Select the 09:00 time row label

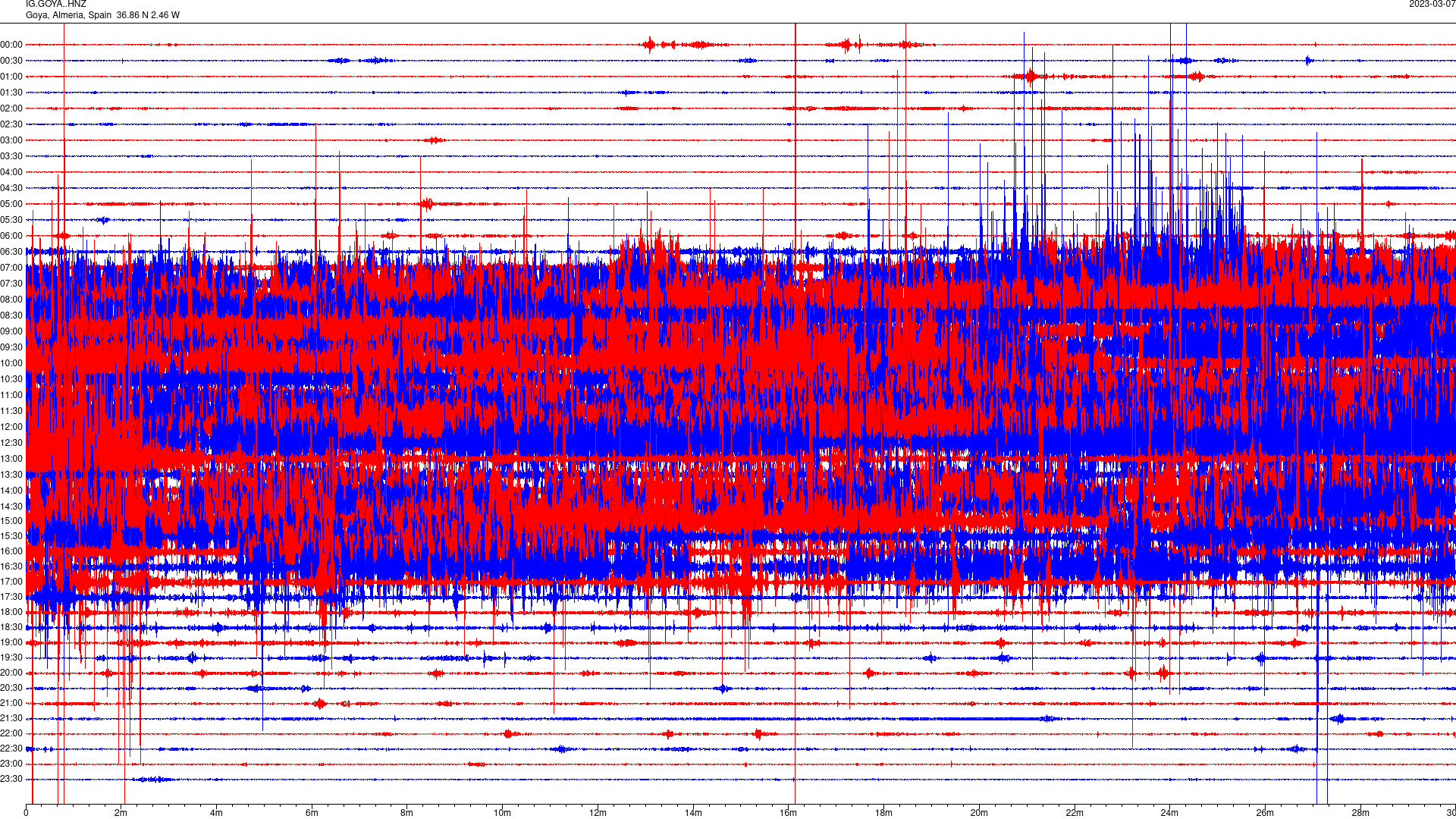click(x=11, y=331)
